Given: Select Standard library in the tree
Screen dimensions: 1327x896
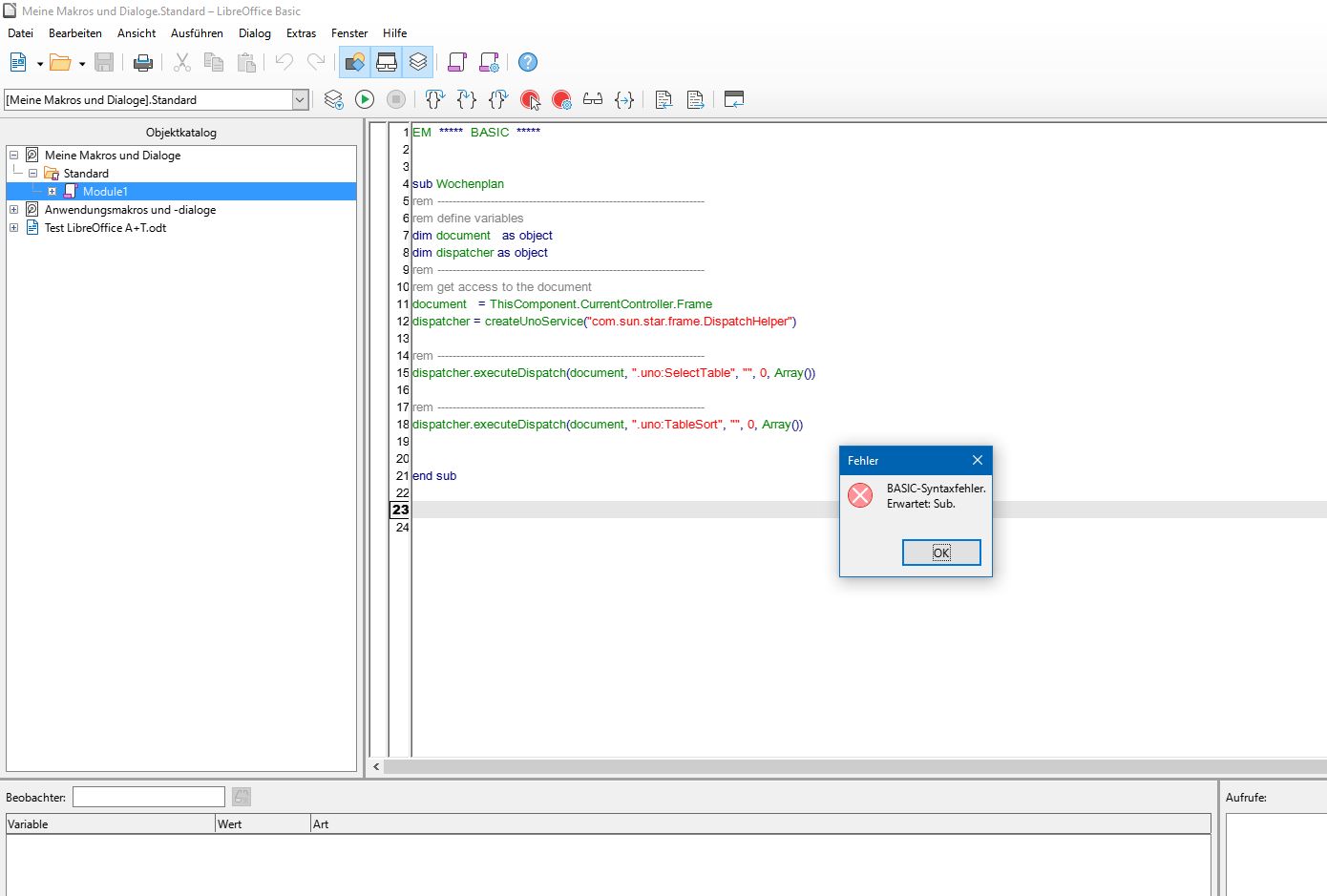Looking at the screenshot, I should pos(86,173).
